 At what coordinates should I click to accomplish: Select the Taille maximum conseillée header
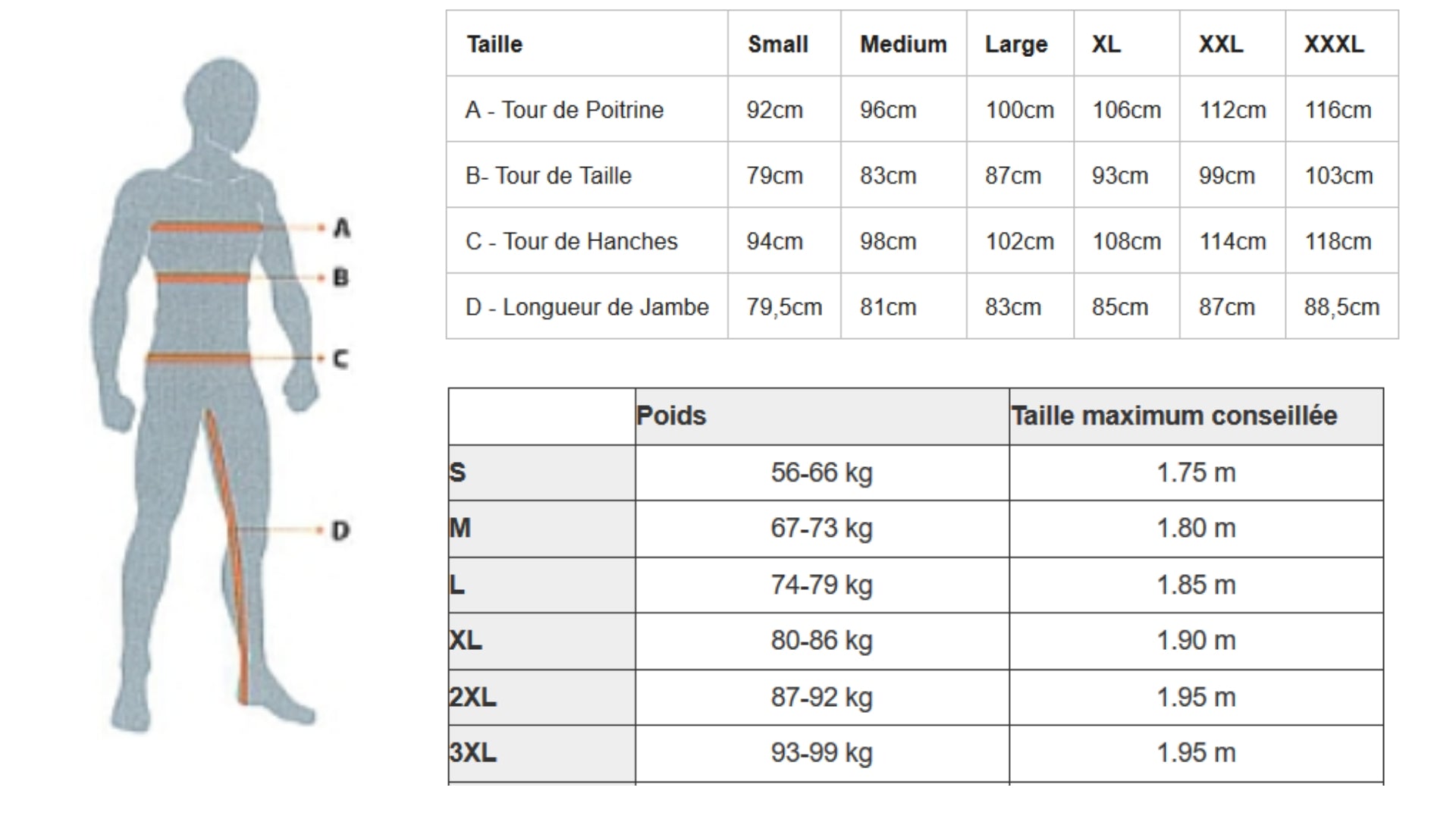click(x=1174, y=416)
